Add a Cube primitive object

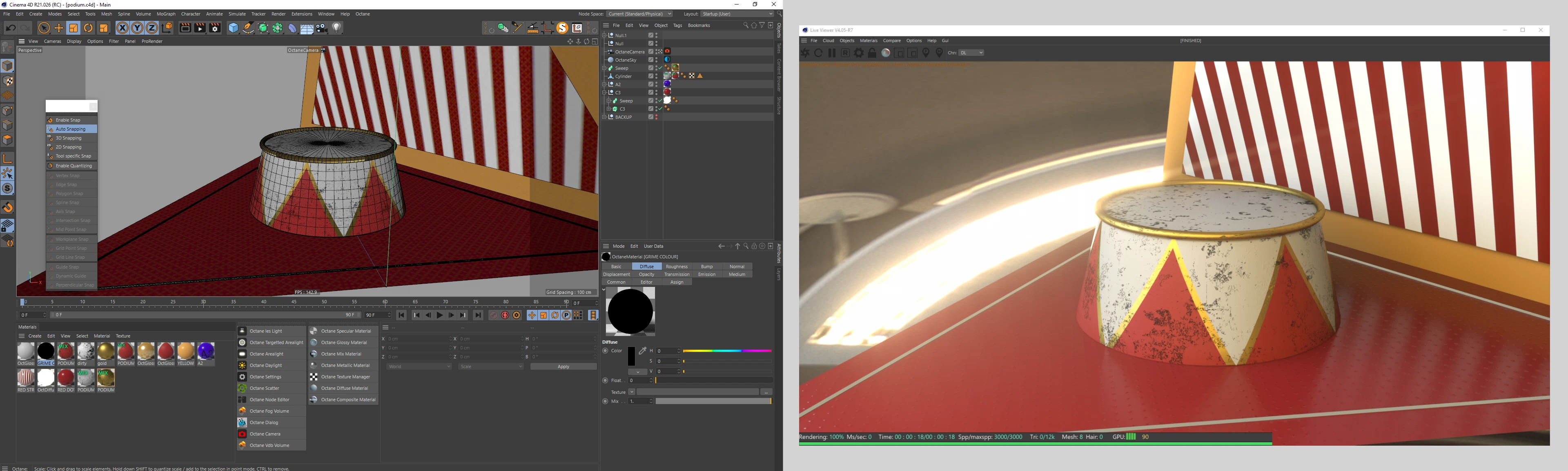tap(233, 28)
